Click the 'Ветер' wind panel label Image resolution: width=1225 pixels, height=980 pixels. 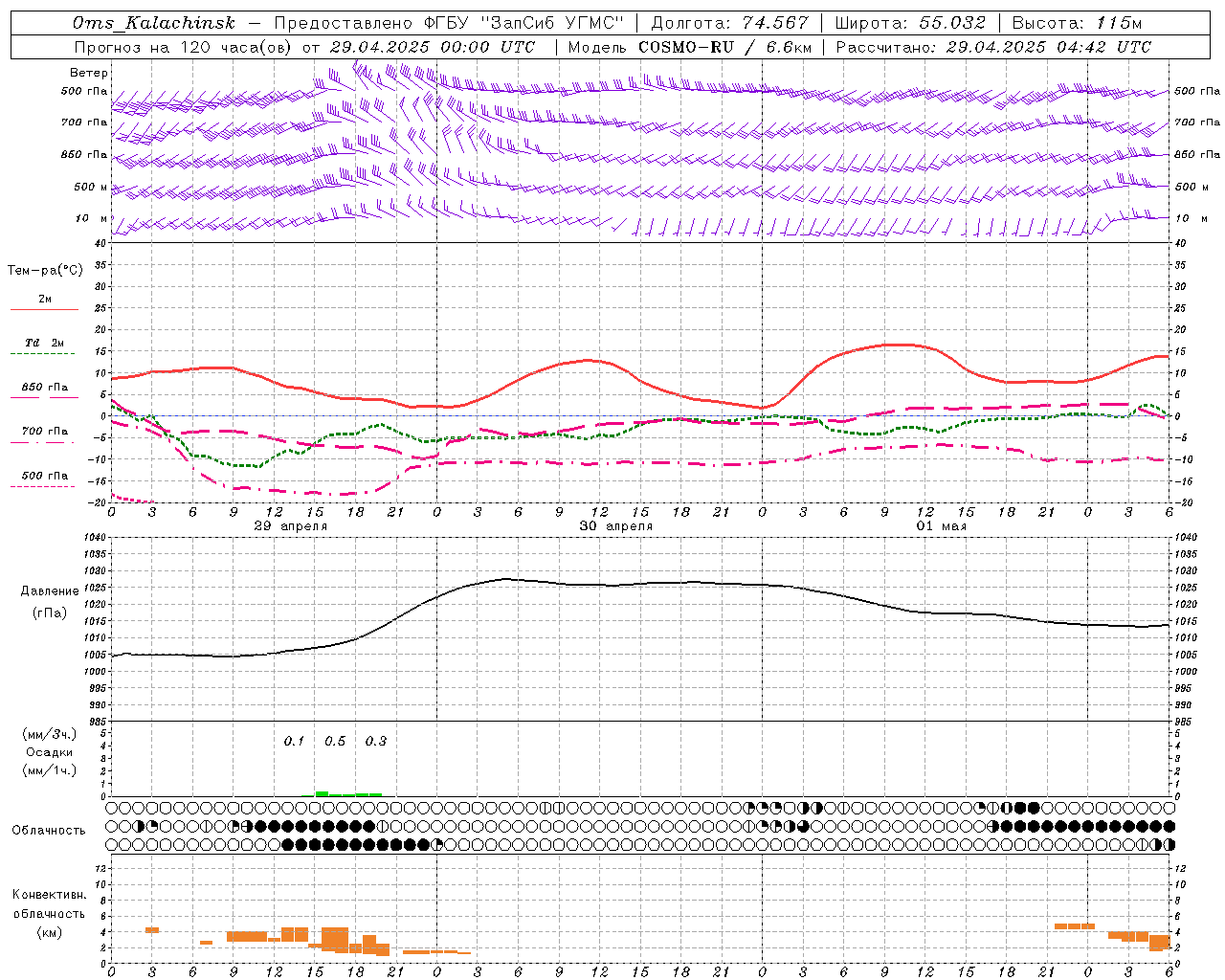click(89, 73)
